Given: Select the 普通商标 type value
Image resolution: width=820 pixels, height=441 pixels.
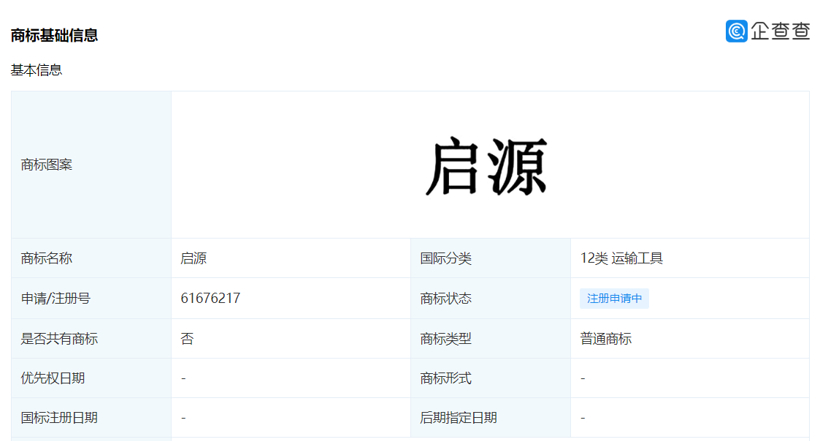Looking at the screenshot, I should 605,339.
